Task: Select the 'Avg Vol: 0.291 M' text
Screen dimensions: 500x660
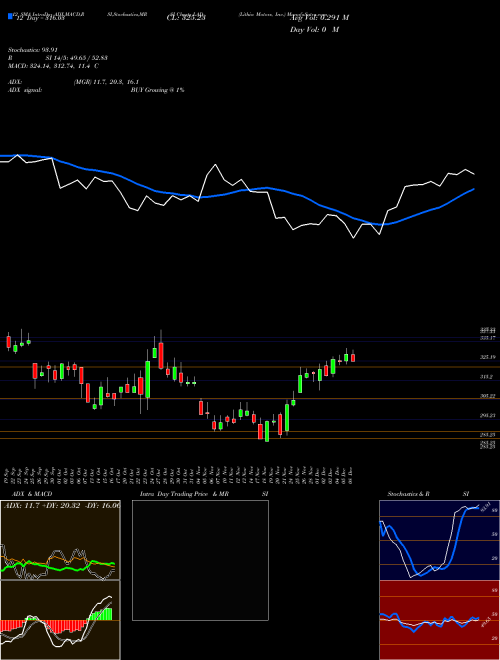Action: (319, 18)
